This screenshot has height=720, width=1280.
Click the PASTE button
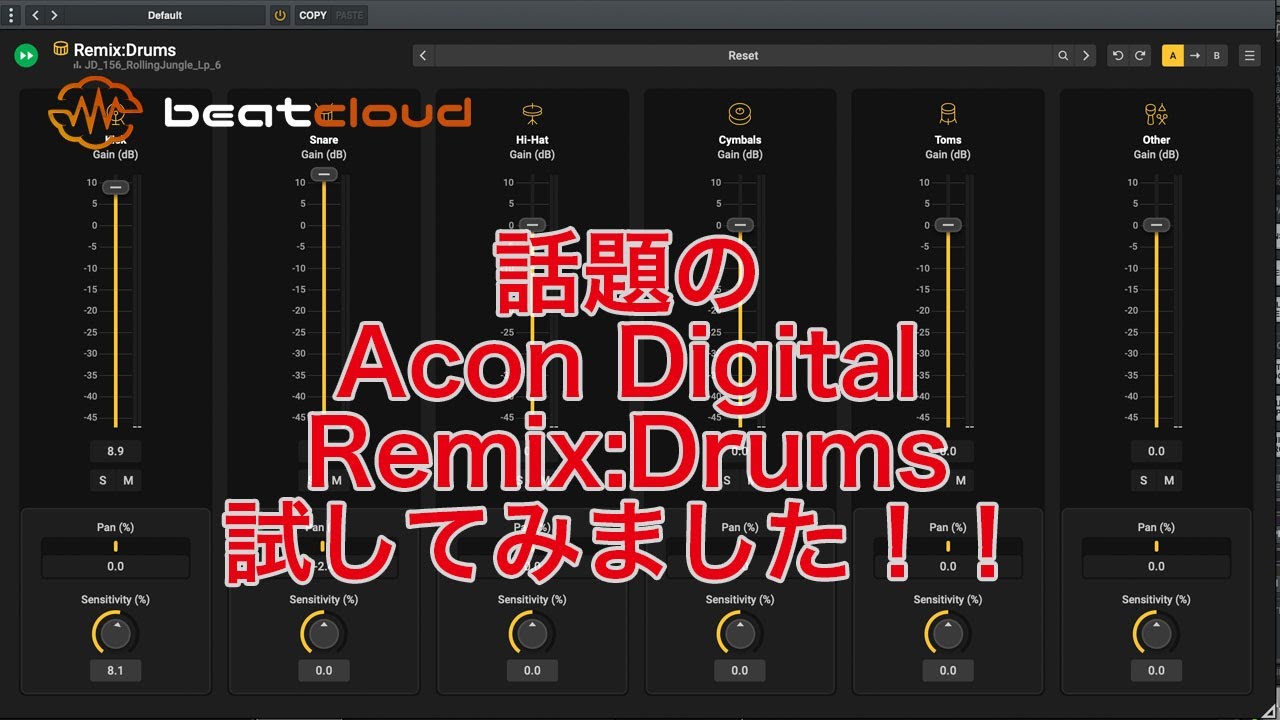[349, 15]
